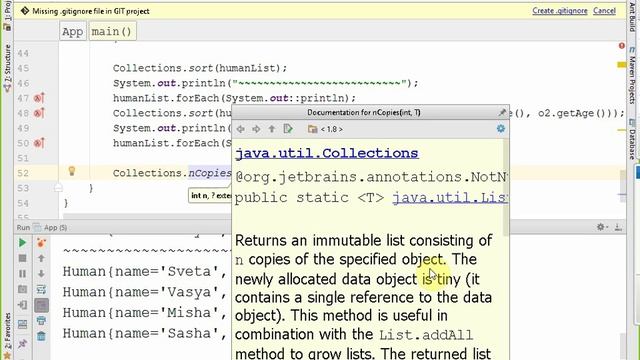Open Run panel settings gear

602,227
